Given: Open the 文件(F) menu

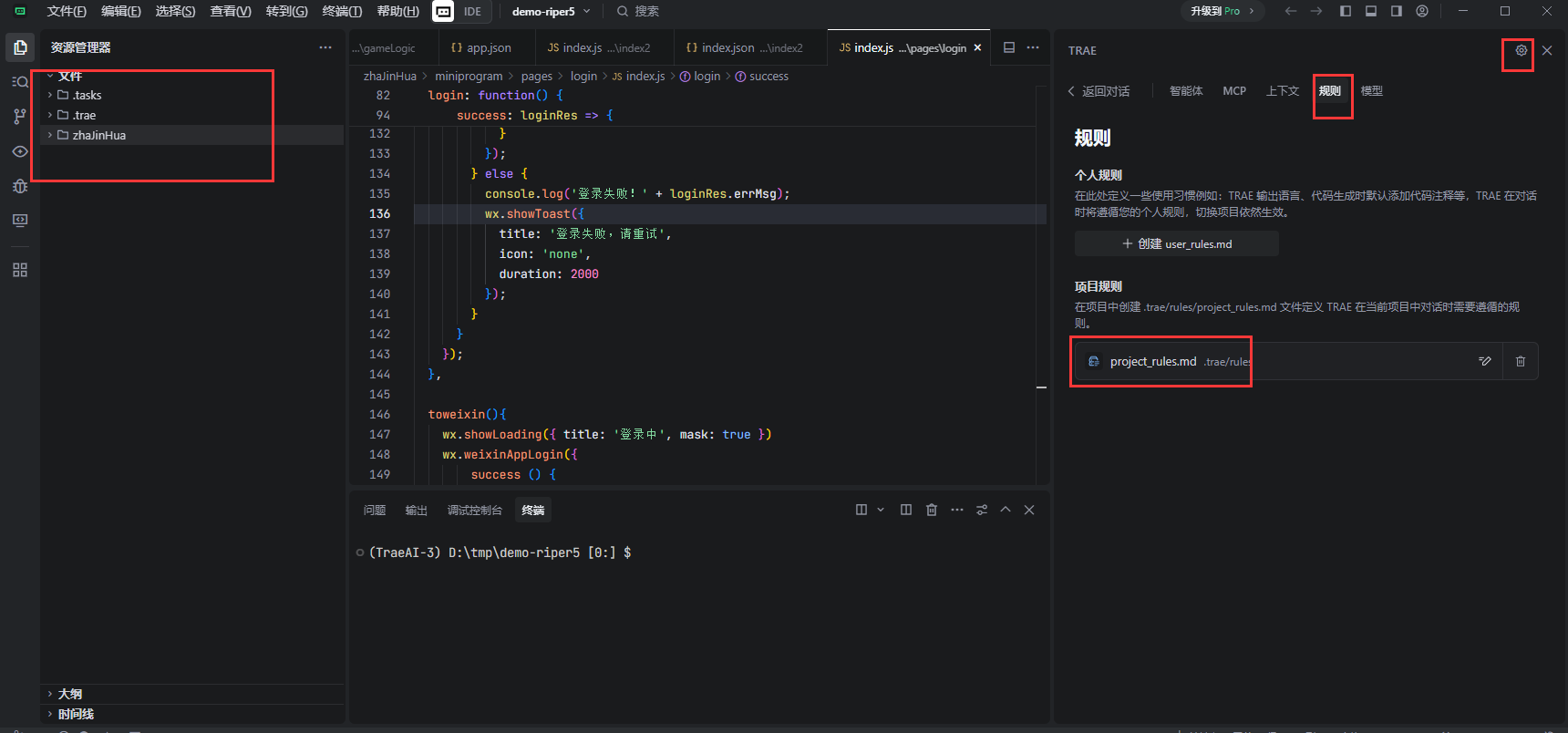Looking at the screenshot, I should point(67,11).
